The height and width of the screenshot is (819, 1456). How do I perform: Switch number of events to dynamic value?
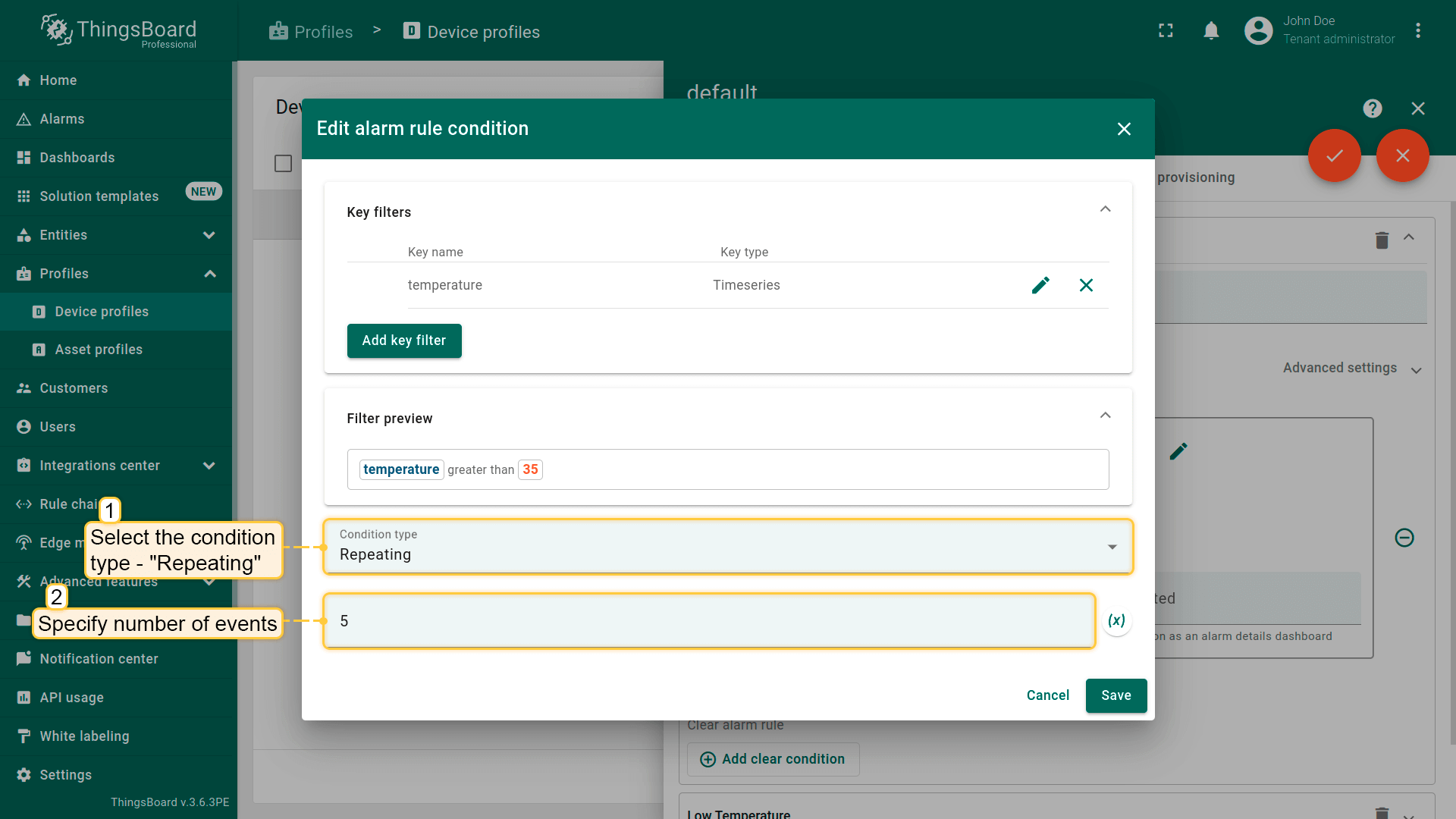(1116, 621)
